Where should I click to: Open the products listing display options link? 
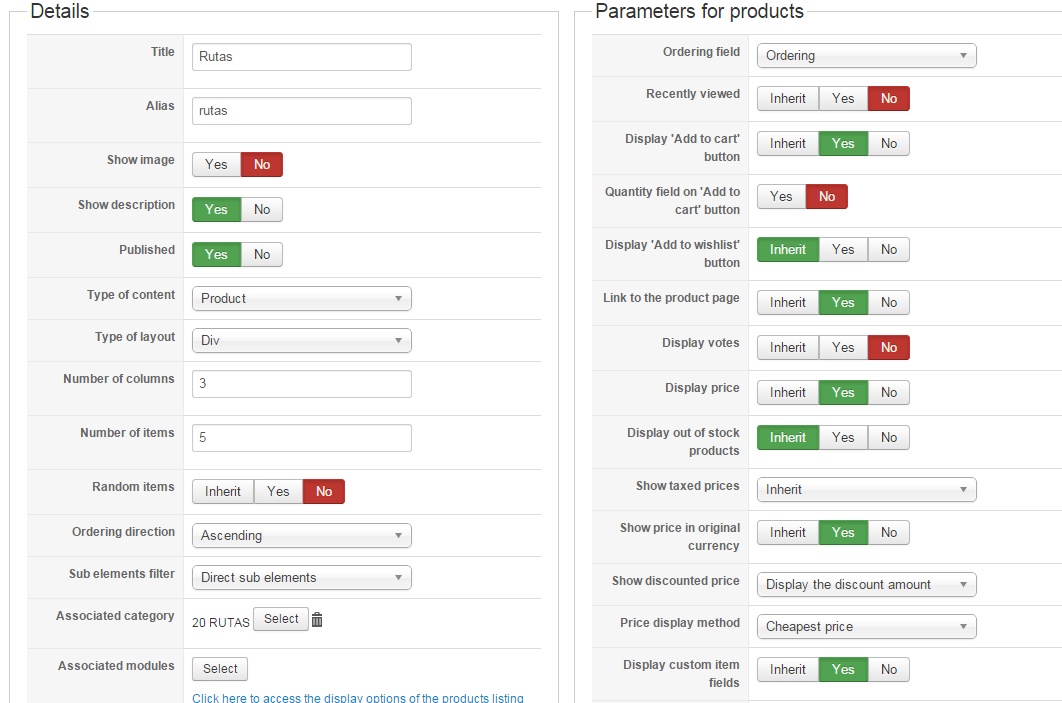(358, 698)
